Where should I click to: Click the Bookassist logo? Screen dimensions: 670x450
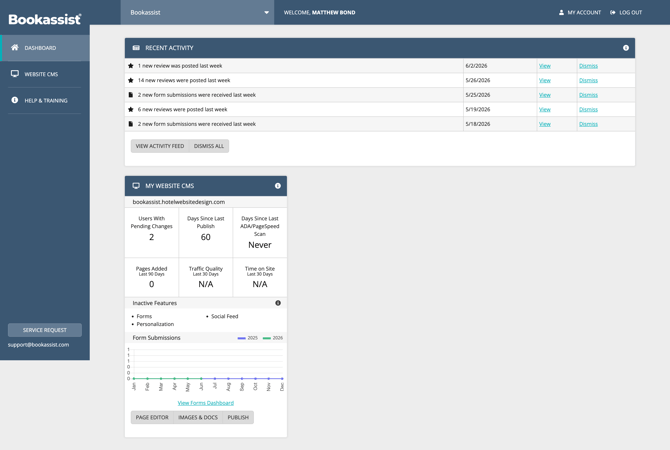(x=45, y=19)
